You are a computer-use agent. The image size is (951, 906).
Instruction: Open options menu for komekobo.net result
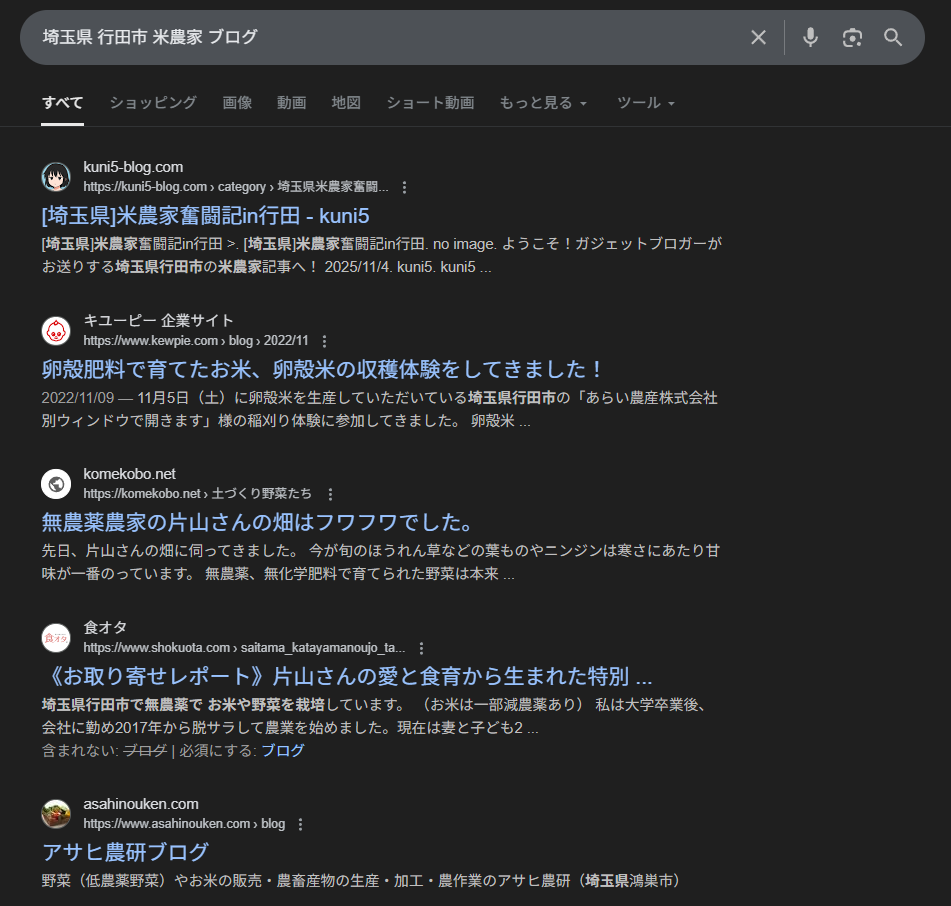point(330,494)
